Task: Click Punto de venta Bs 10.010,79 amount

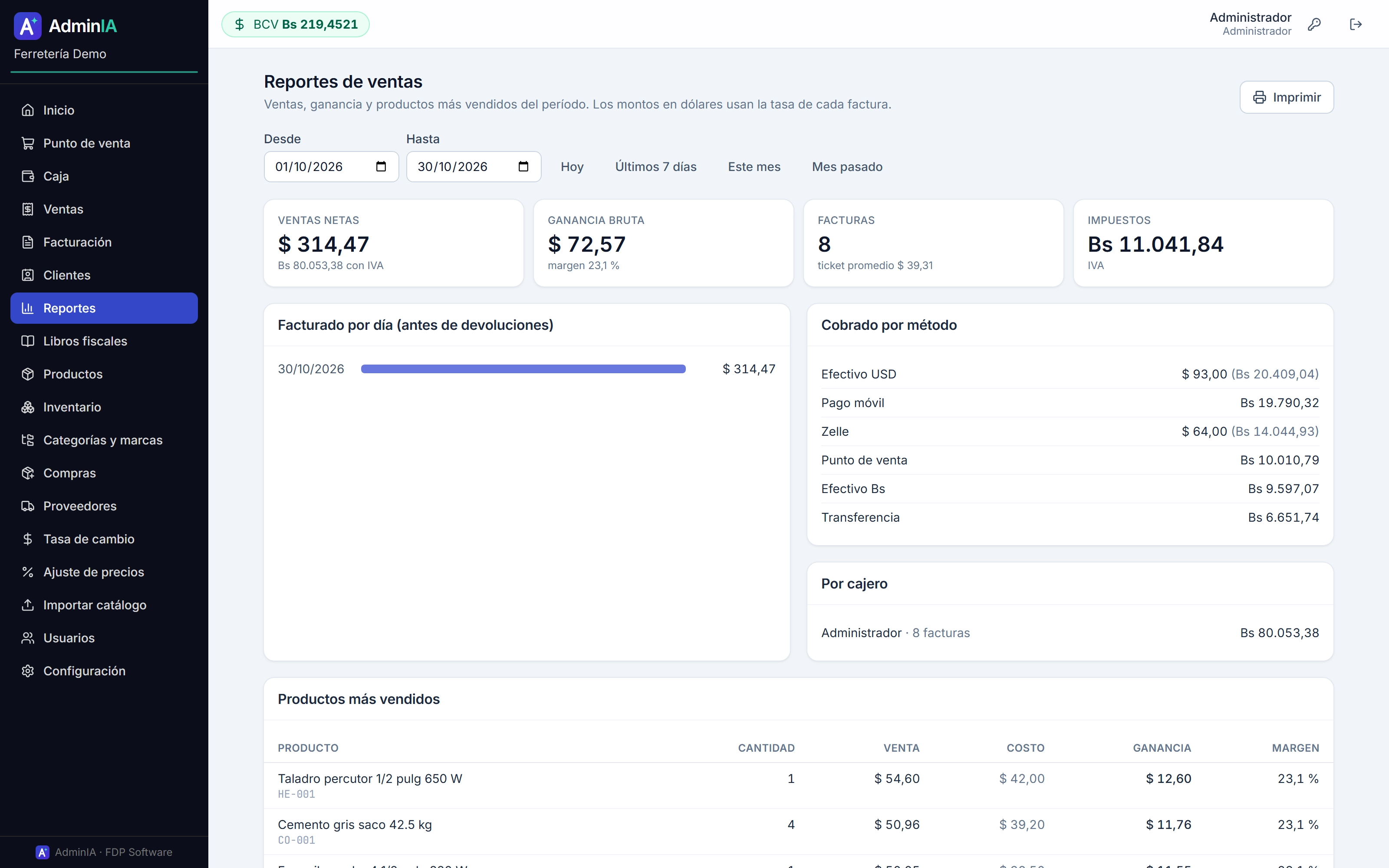Action: [1279, 460]
